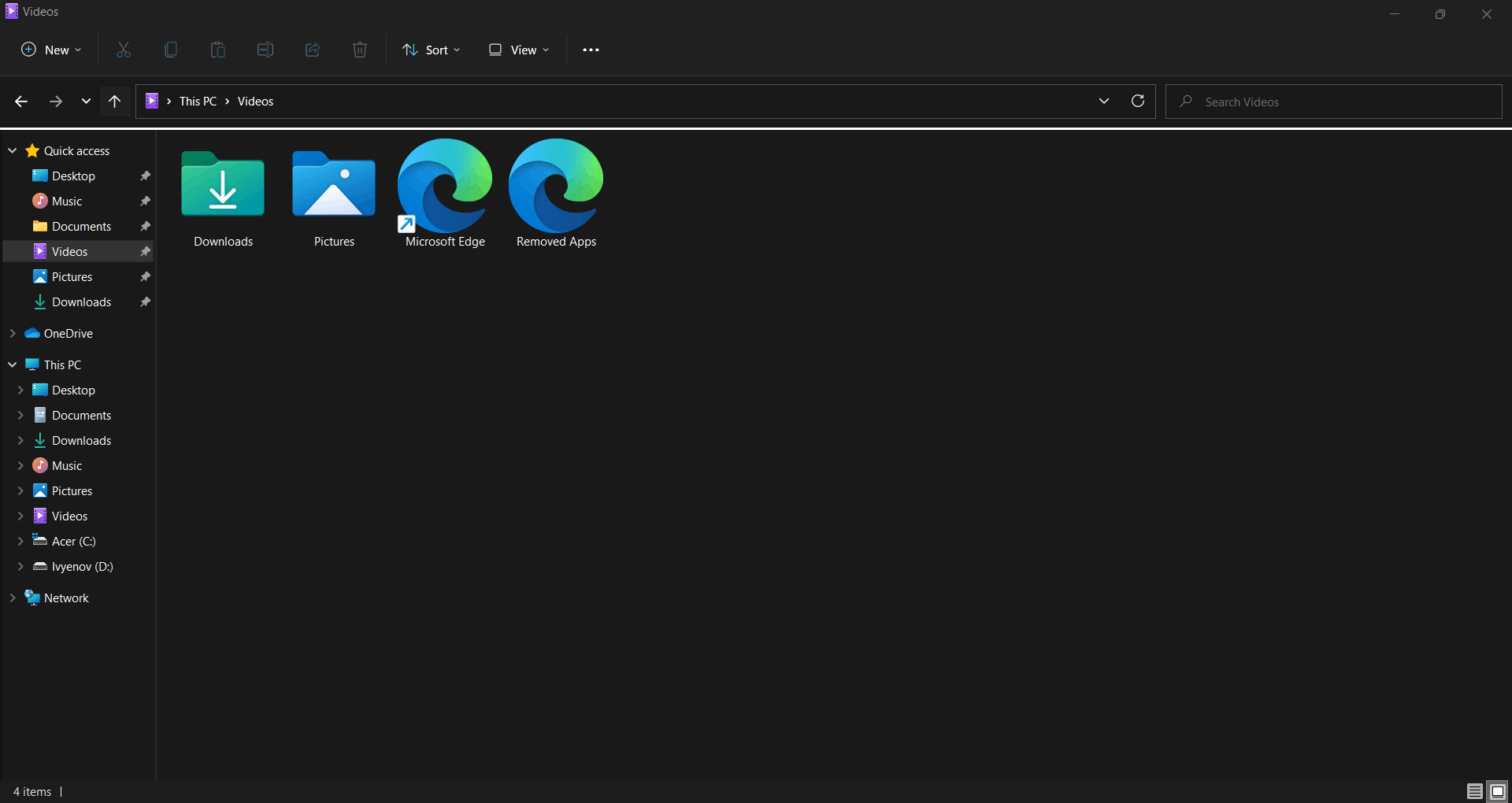Open the Sort options dropdown
The height and width of the screenshot is (803, 1512).
tap(432, 50)
